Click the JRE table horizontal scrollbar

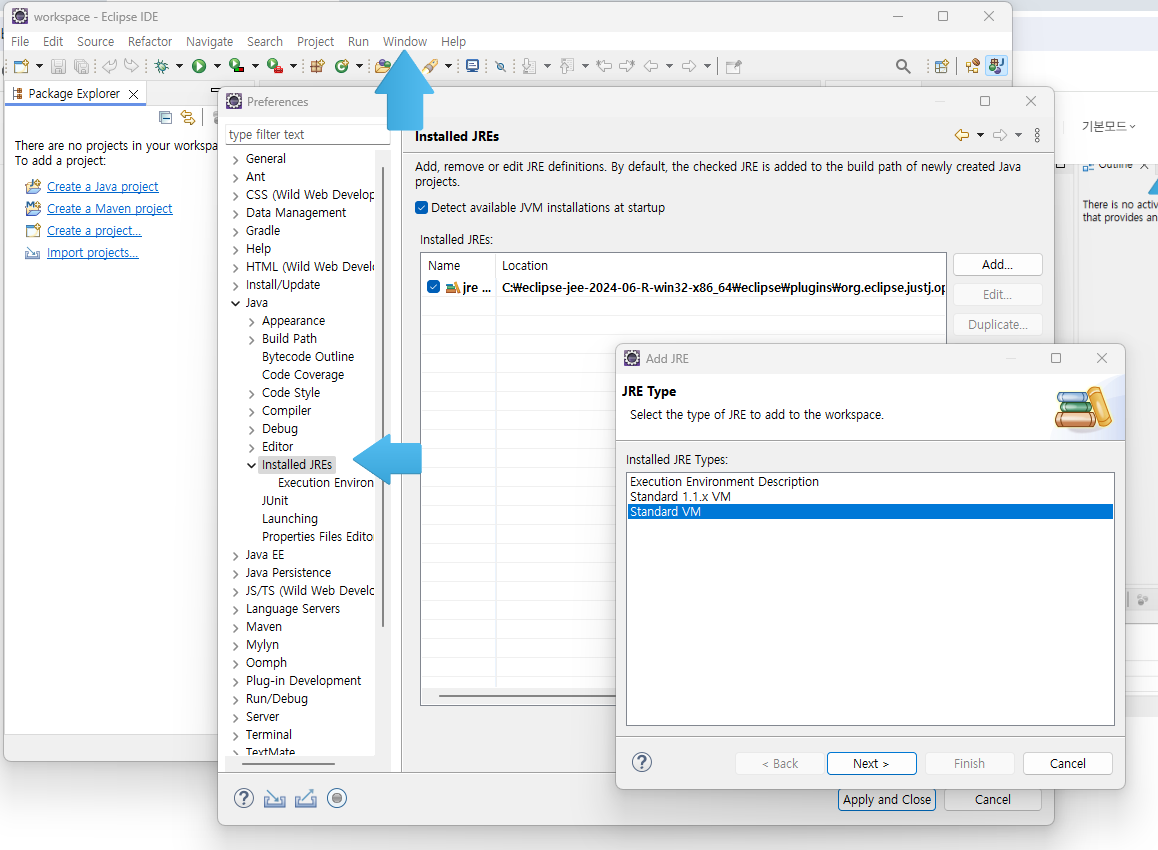point(527,696)
